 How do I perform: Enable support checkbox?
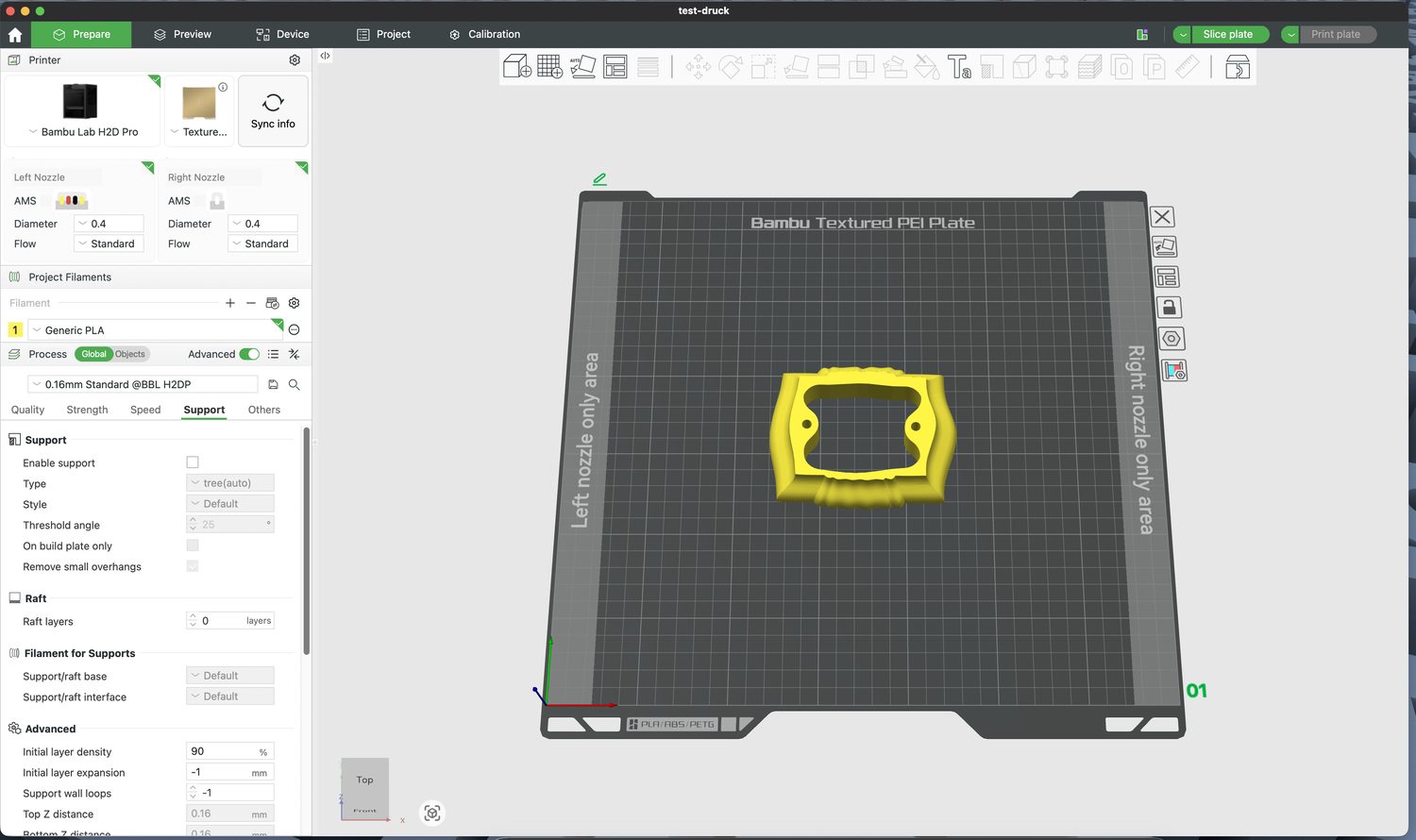[x=193, y=462]
